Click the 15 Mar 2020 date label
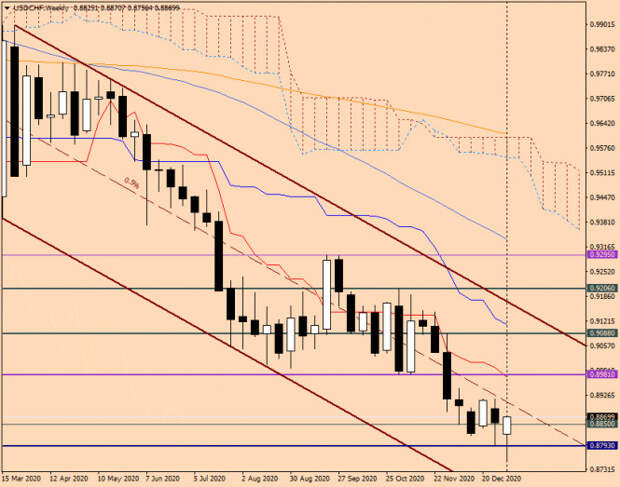Screen dimensions: 620x487 [21, 478]
